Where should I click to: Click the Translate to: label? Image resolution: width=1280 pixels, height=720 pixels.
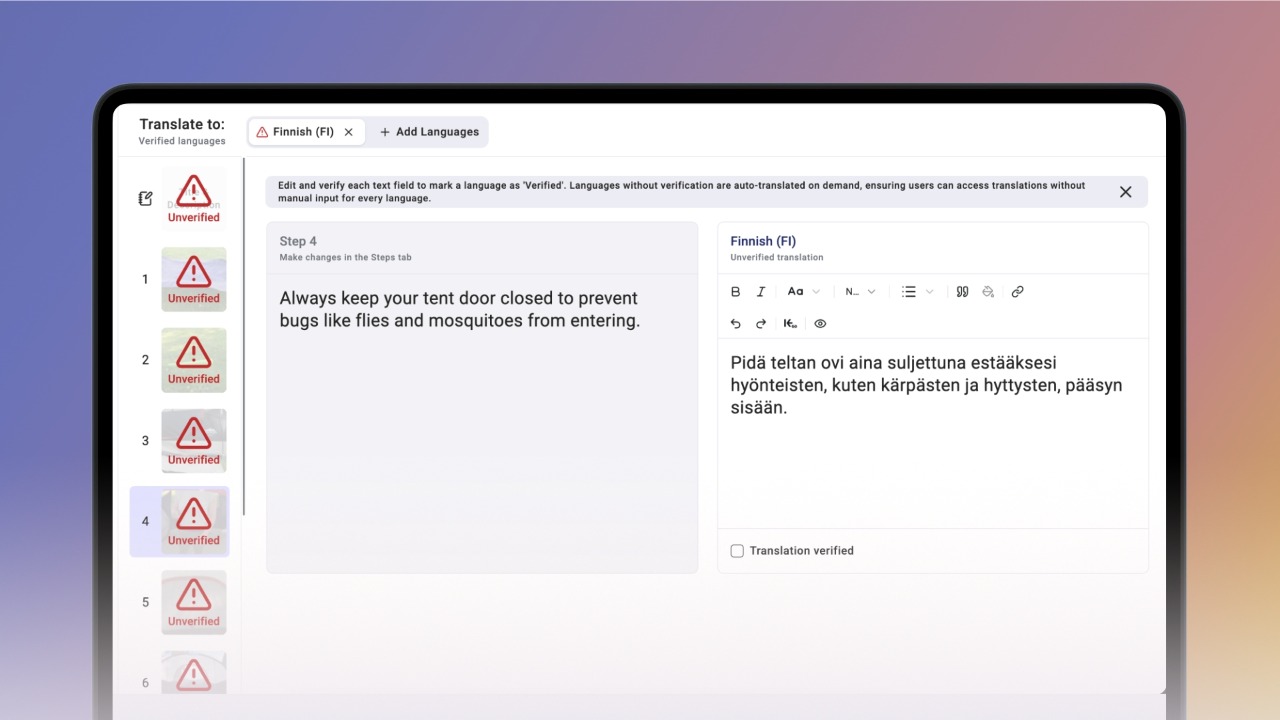[182, 124]
